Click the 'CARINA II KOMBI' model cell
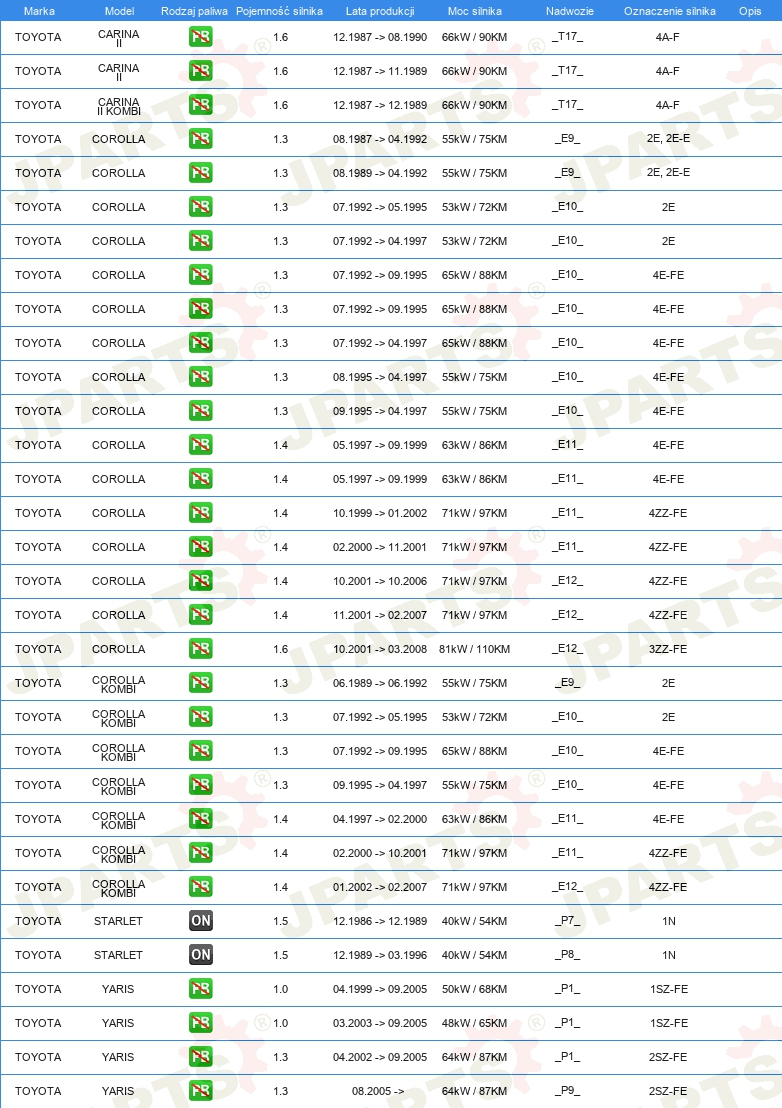The height and width of the screenshot is (1108, 782). 119,106
